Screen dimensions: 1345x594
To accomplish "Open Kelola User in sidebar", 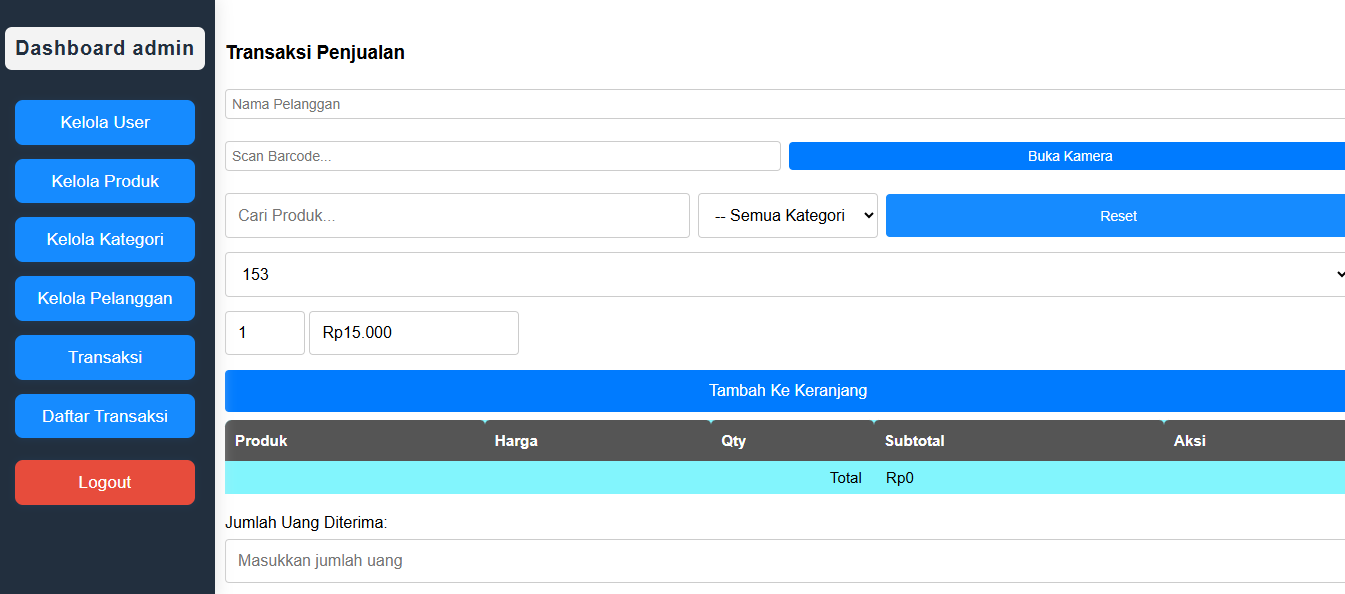I will [105, 122].
